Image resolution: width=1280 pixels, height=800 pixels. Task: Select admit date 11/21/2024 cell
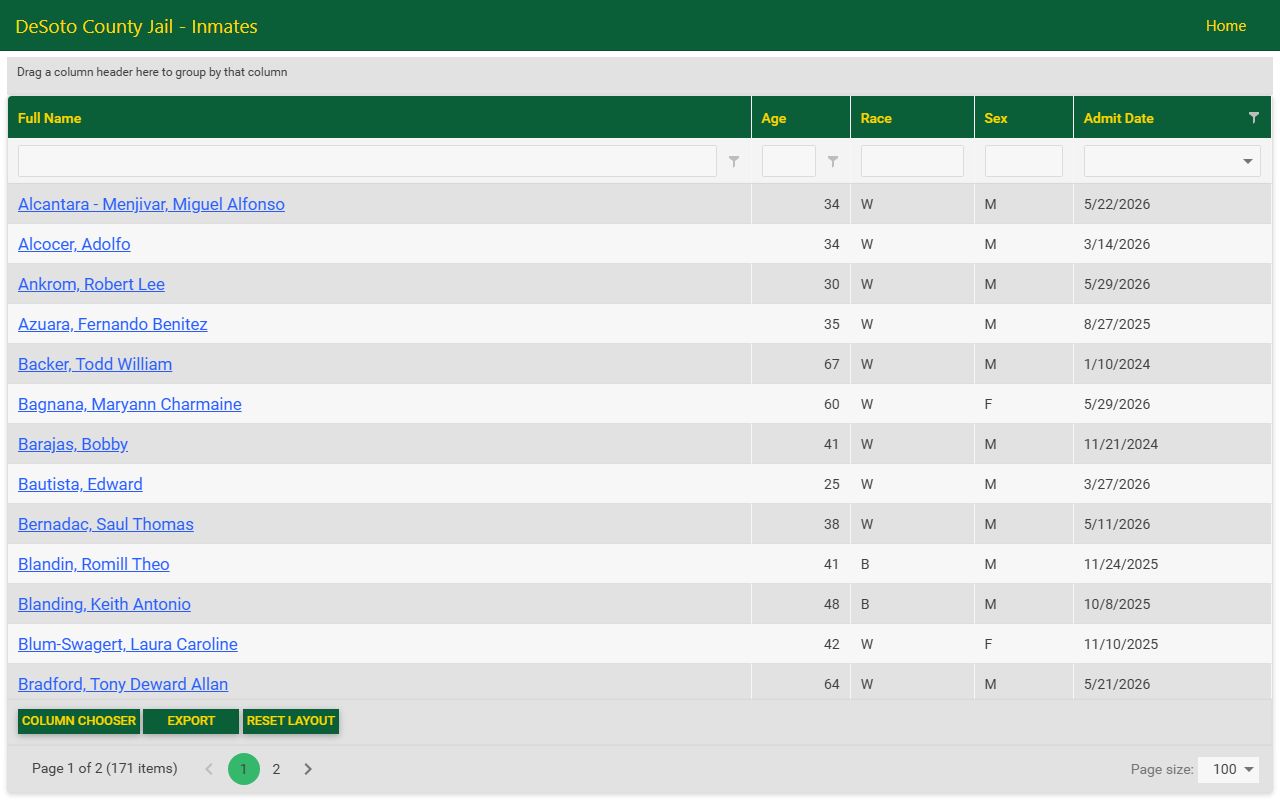[1172, 444]
